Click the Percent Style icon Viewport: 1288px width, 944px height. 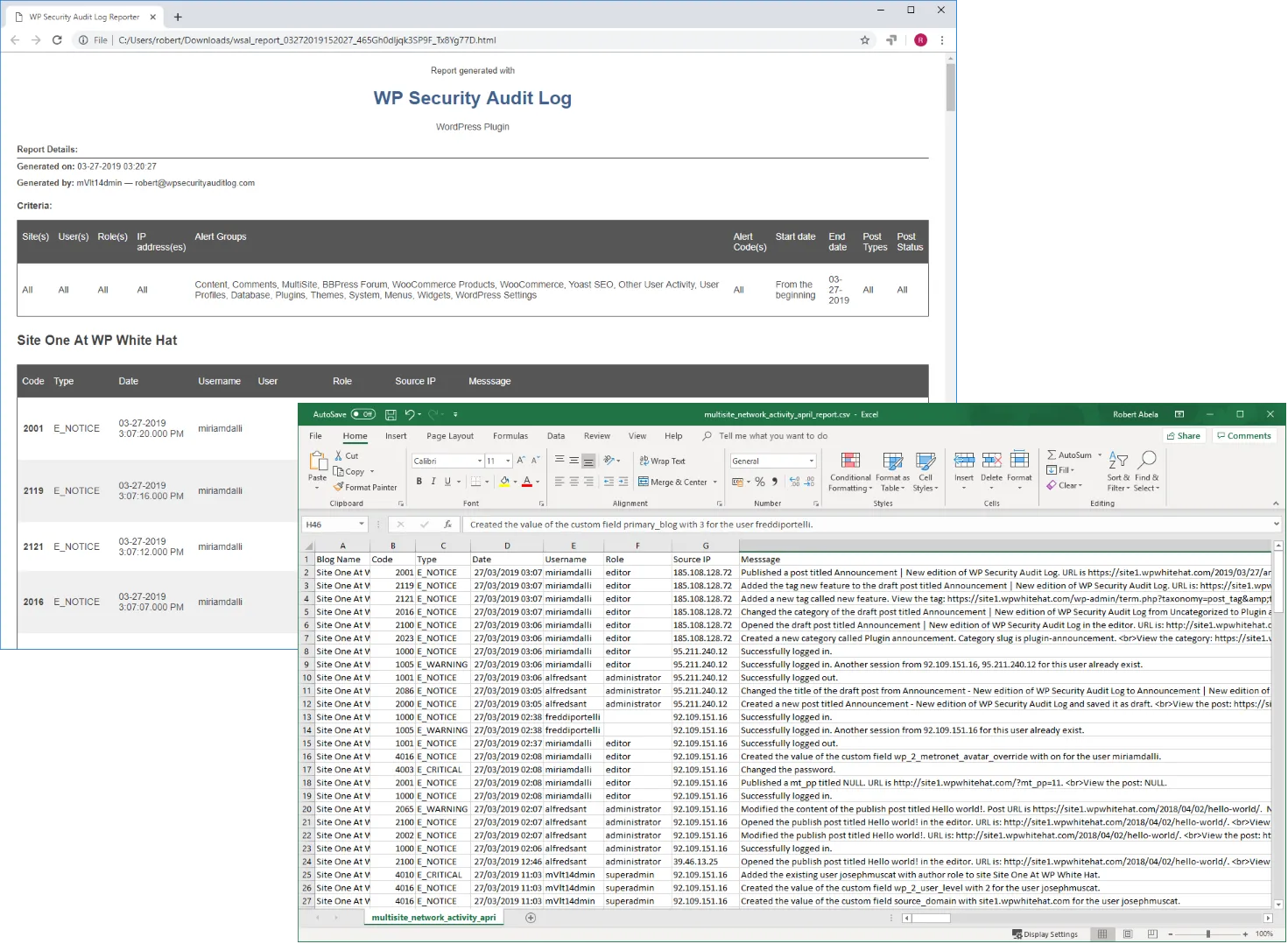(760, 483)
